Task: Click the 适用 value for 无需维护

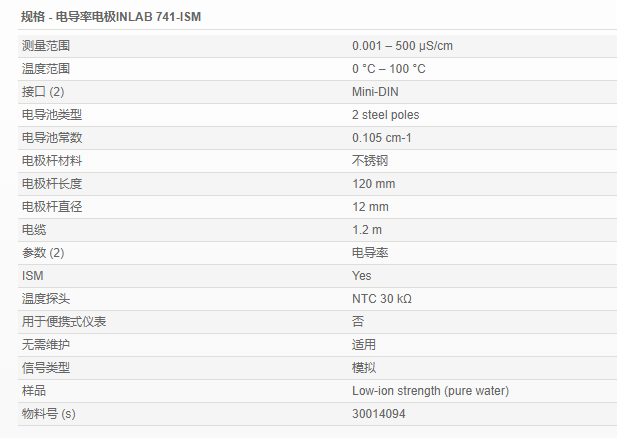Action: [x=364, y=345]
